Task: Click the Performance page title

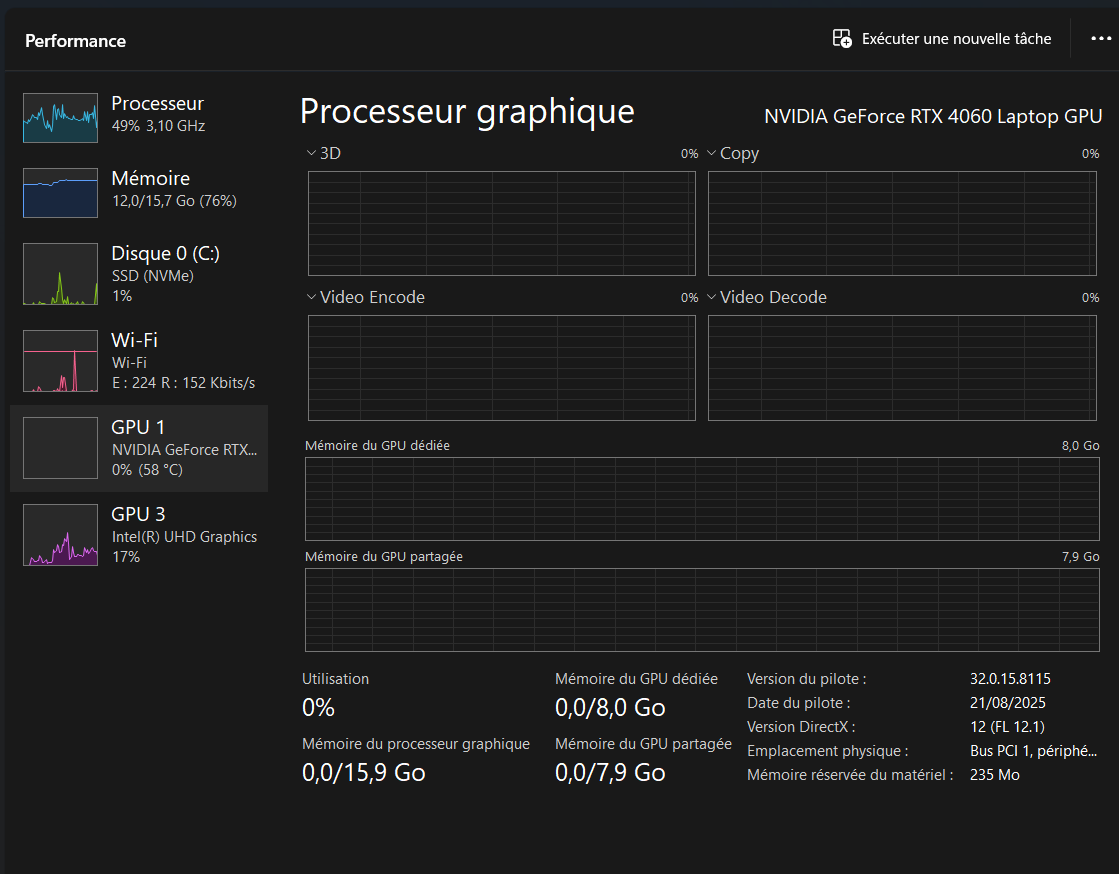Action: point(75,41)
